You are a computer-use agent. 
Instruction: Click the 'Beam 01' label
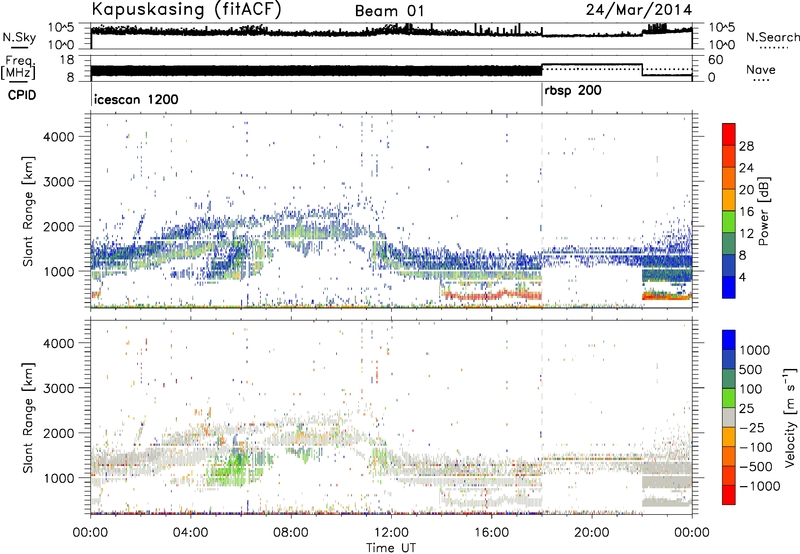click(389, 11)
